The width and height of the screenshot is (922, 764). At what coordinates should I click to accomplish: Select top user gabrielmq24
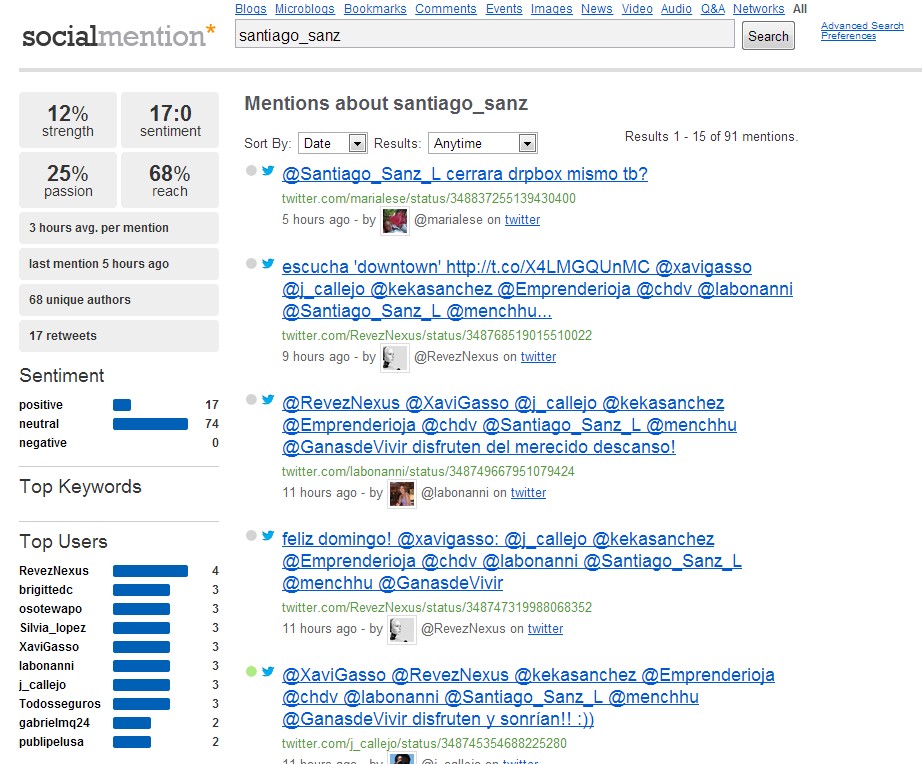coord(54,723)
